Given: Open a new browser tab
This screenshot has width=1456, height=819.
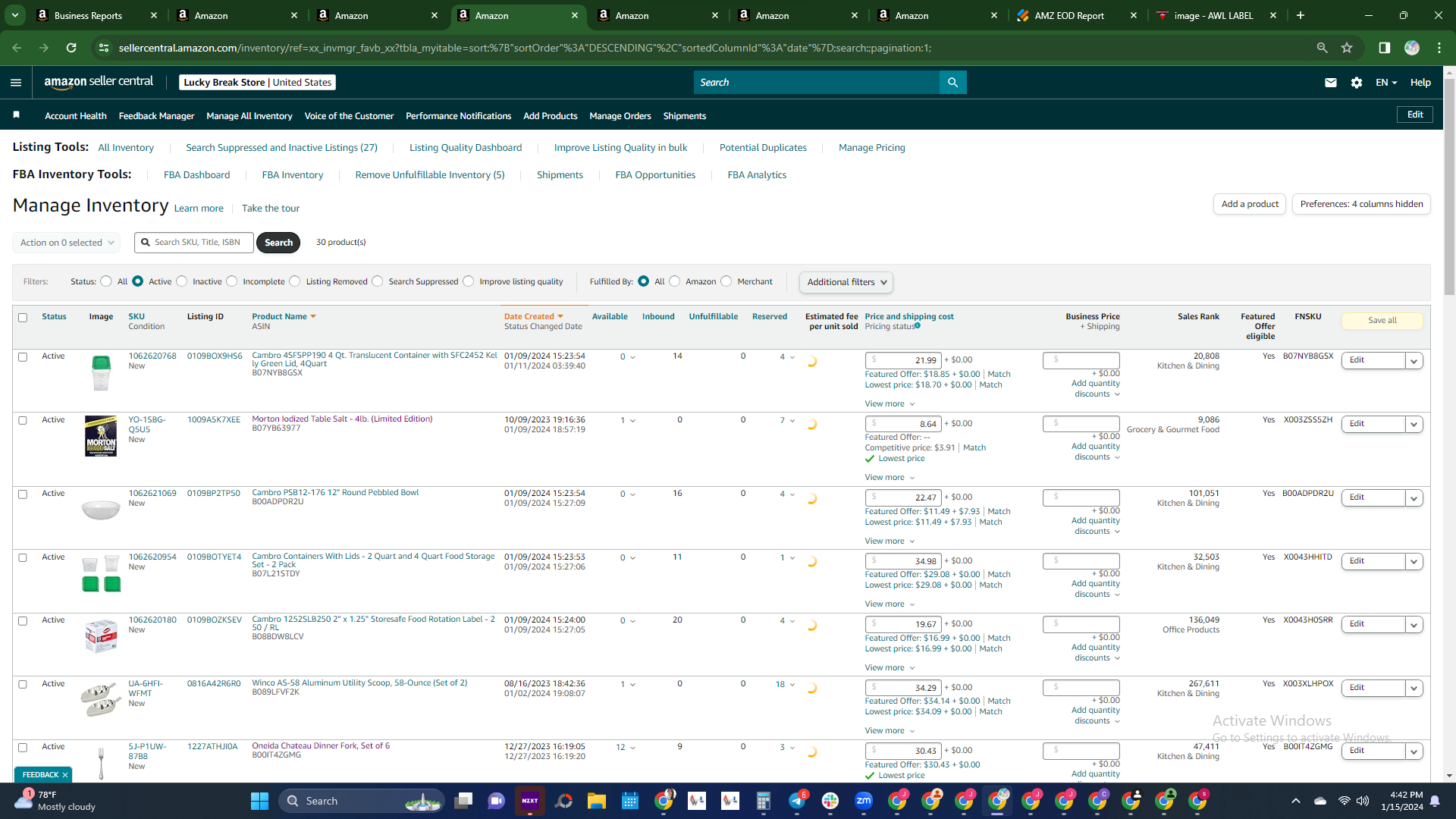Looking at the screenshot, I should pos(1301,15).
